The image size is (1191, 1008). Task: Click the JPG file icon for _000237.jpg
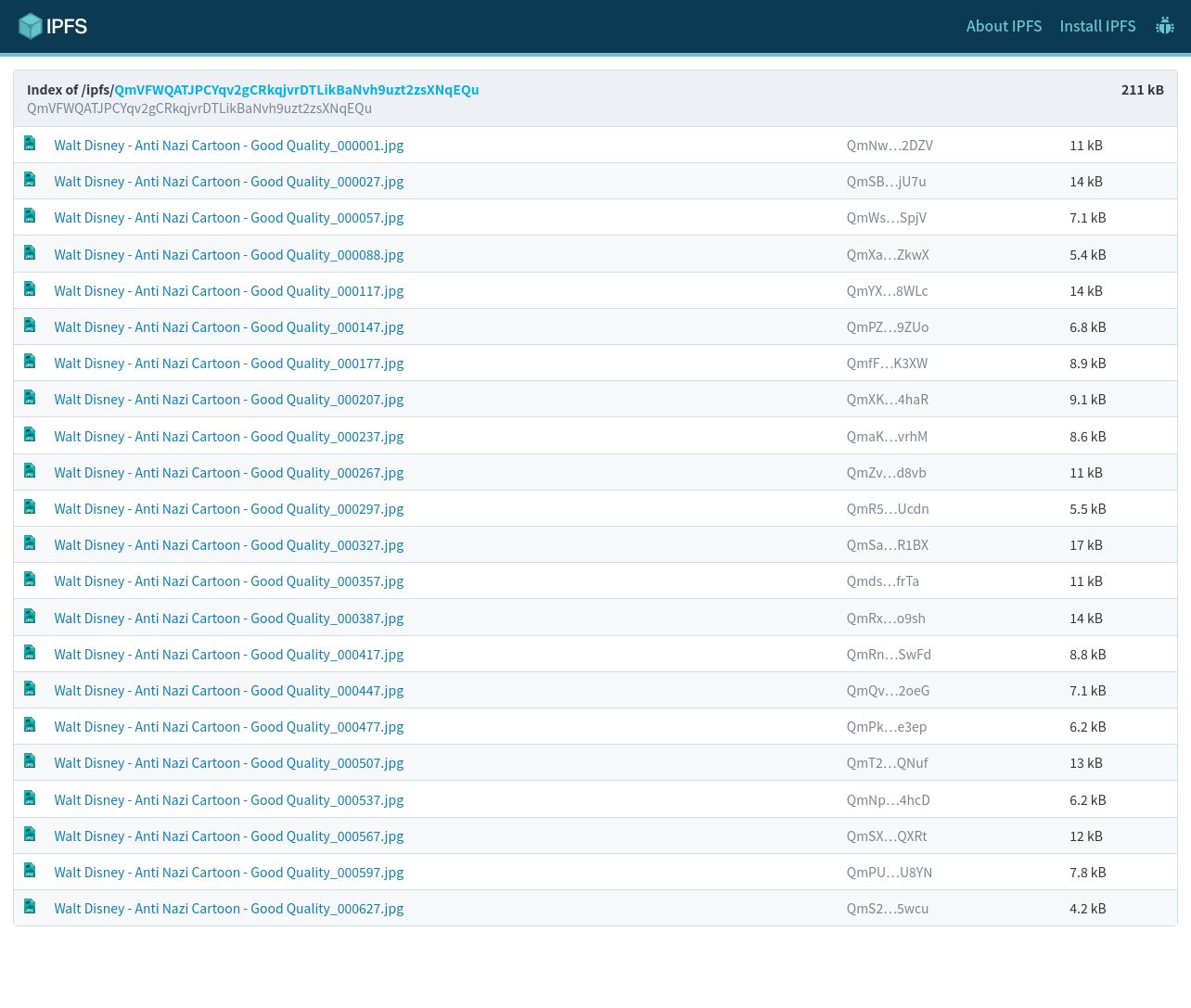point(30,435)
